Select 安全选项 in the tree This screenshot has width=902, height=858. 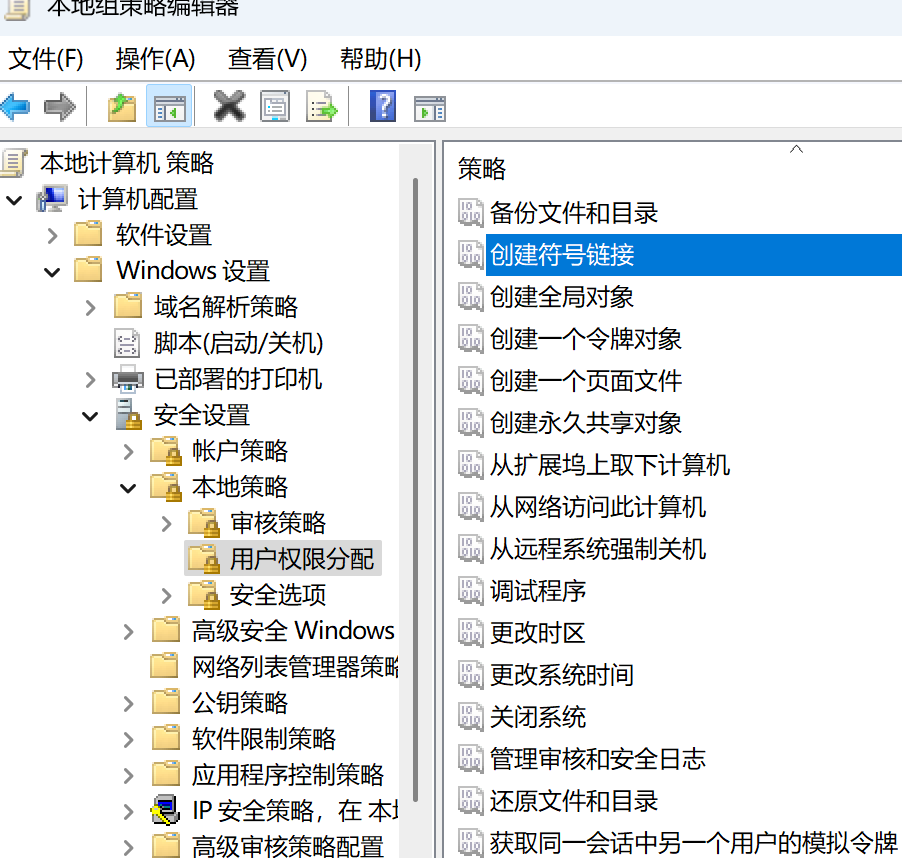[277, 596]
